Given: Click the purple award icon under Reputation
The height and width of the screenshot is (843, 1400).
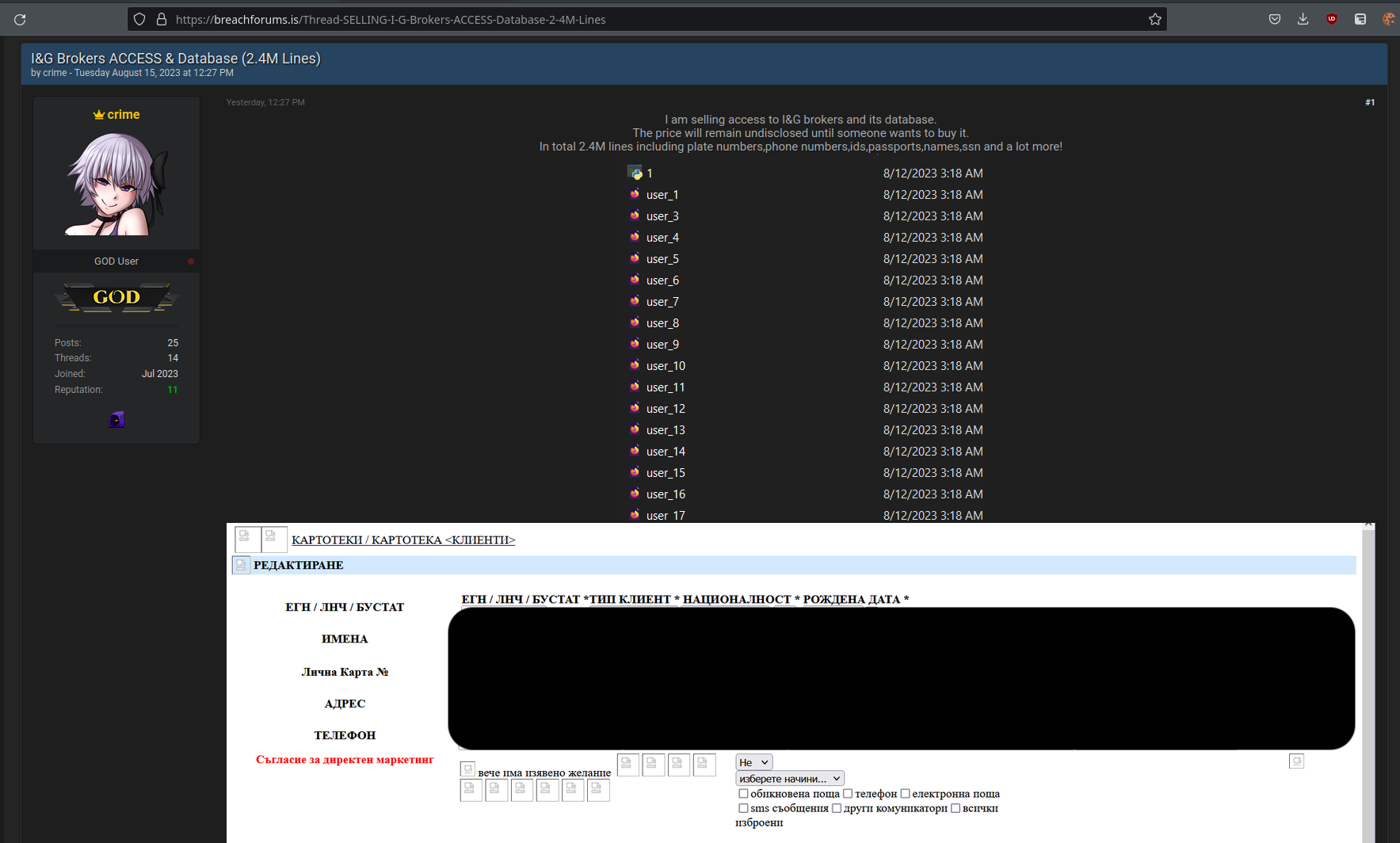Looking at the screenshot, I should [x=116, y=419].
